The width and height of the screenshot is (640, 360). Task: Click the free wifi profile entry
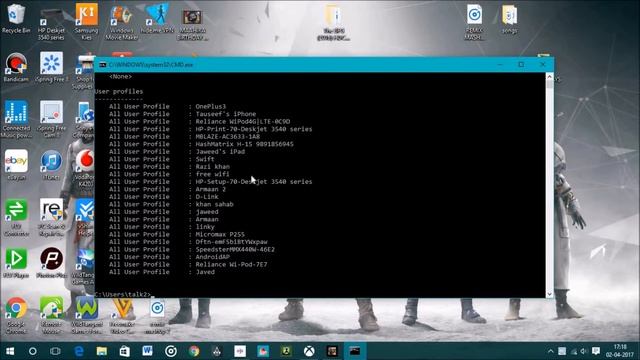coord(169,174)
